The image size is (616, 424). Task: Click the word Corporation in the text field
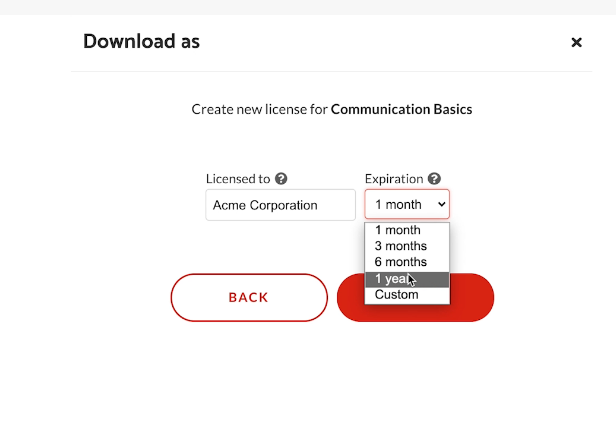282,205
